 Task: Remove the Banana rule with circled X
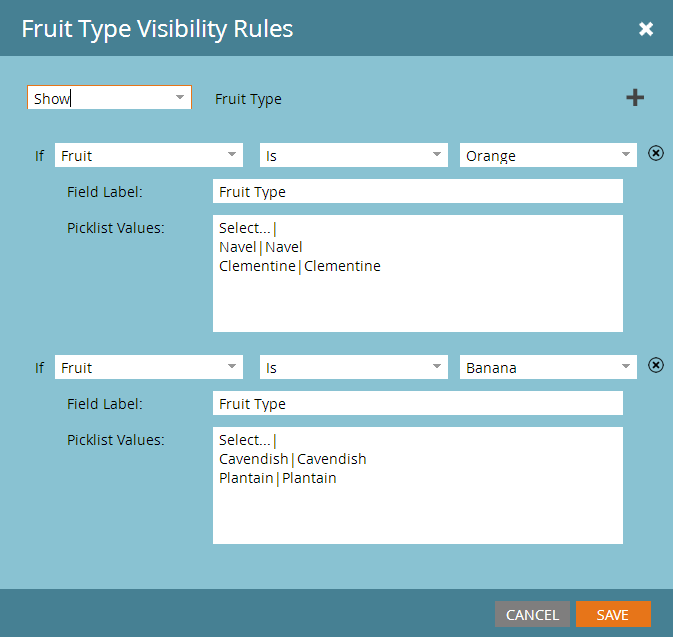pyautogui.click(x=656, y=365)
